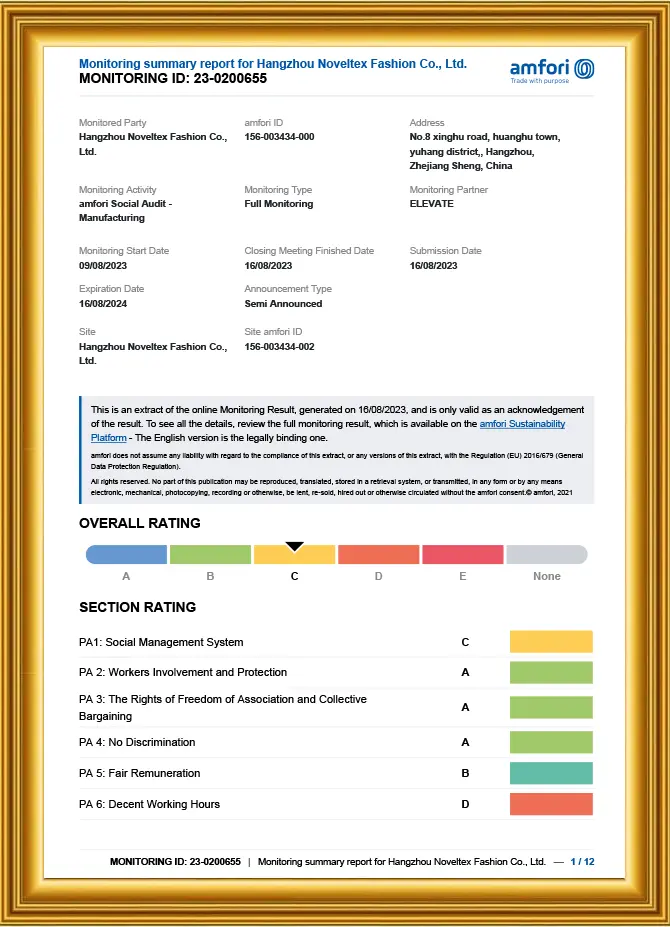Click the rating letter D for Decent Working Hours
This screenshot has width=670, height=927.
(465, 804)
